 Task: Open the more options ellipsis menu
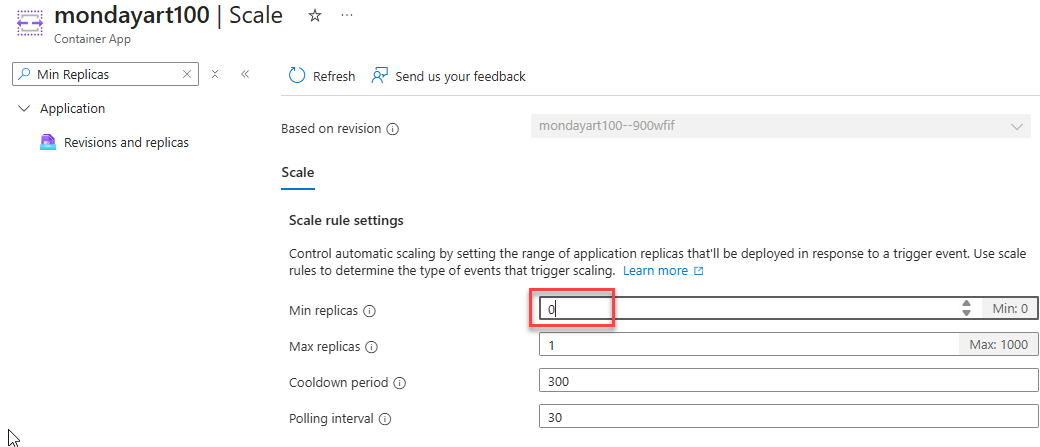347,15
